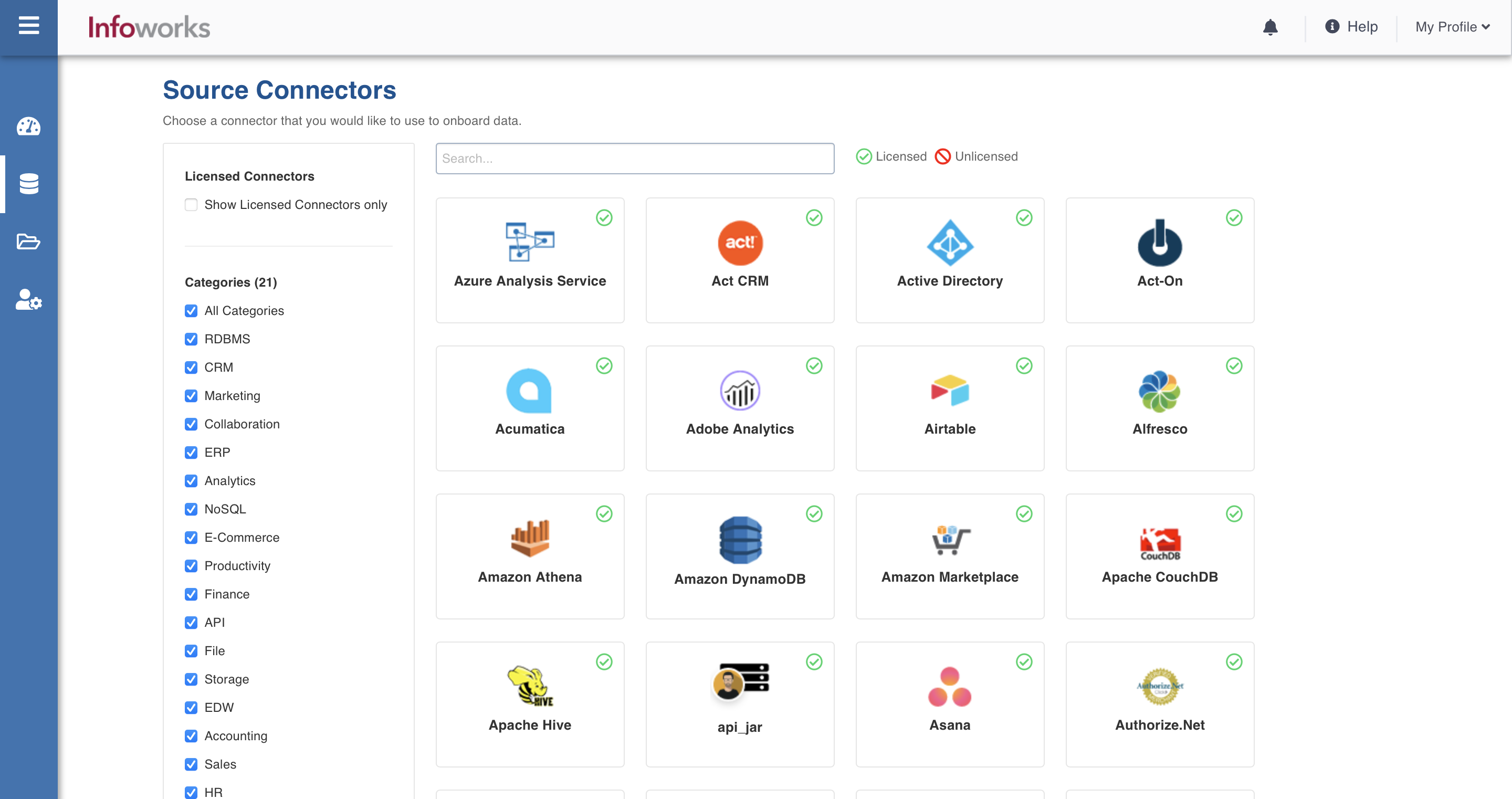Uncheck the NoSQL category
1512x799 pixels.
tap(191, 509)
